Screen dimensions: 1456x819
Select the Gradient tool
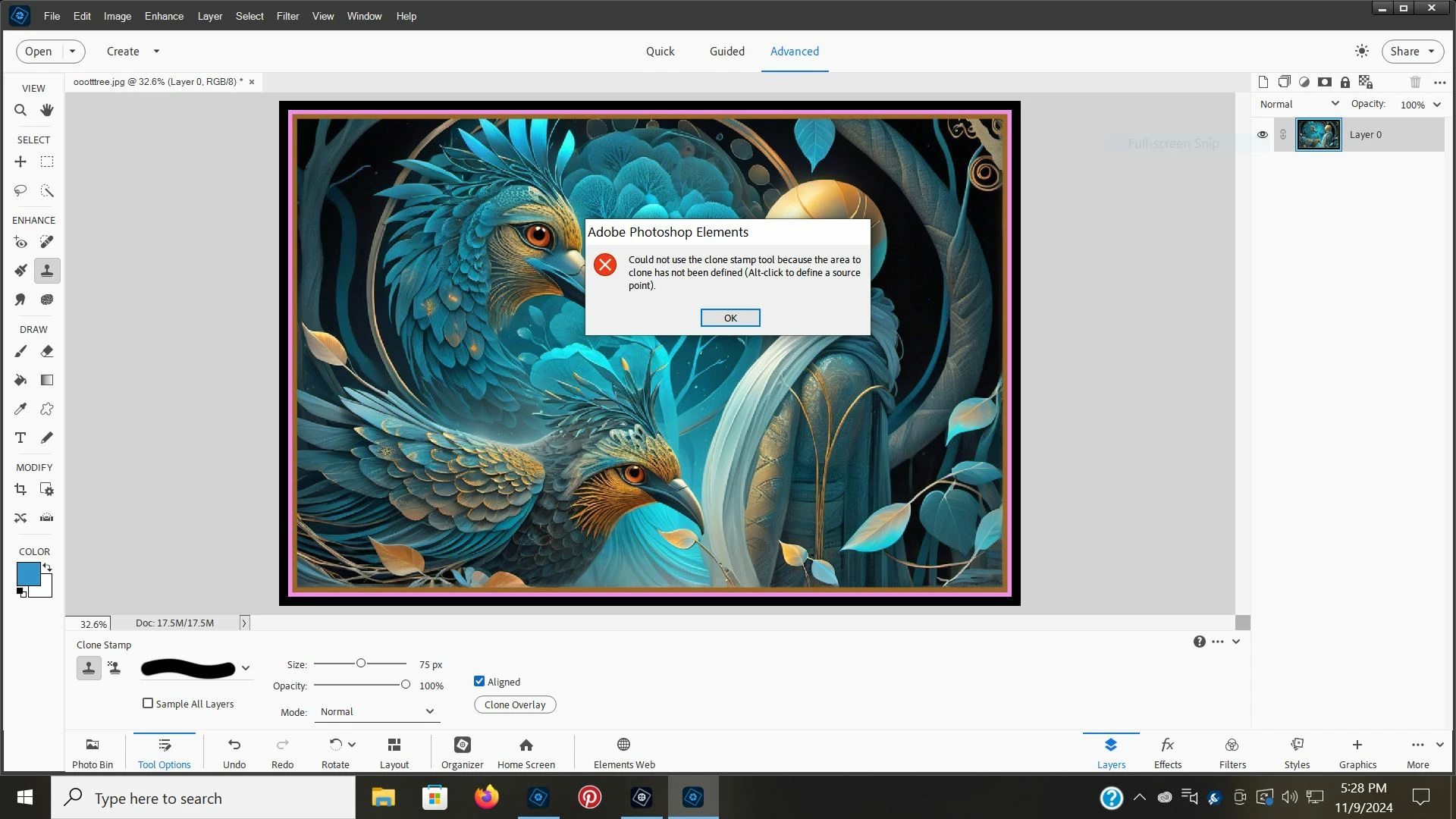coord(47,380)
